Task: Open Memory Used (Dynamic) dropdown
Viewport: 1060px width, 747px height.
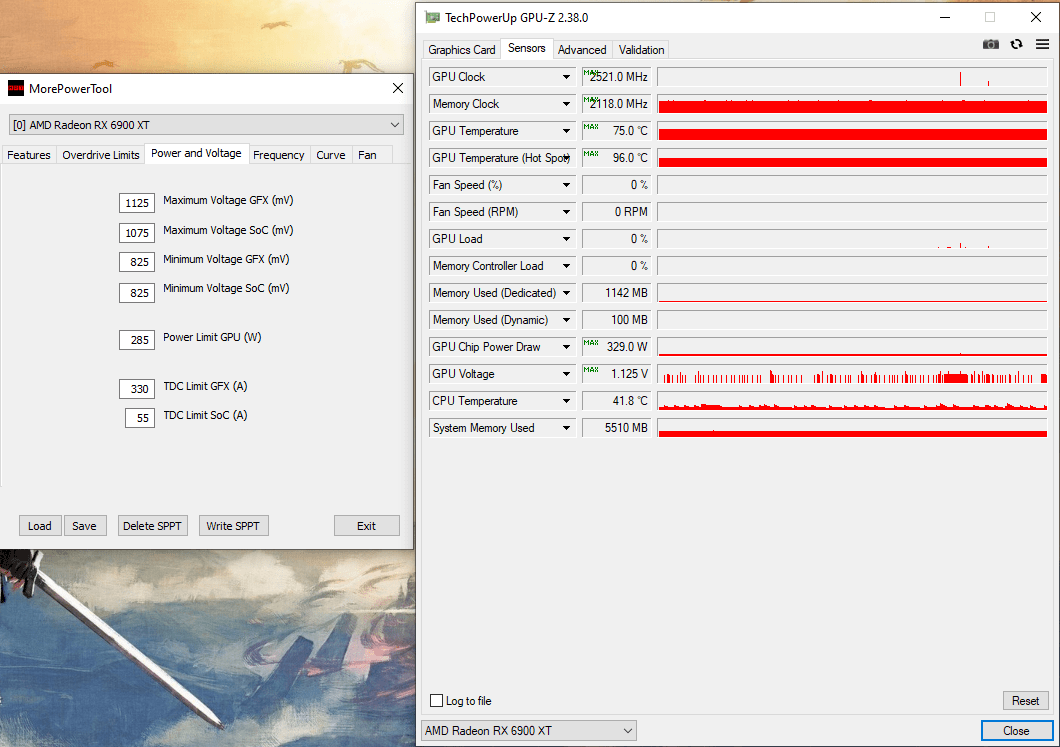Action: pos(566,320)
